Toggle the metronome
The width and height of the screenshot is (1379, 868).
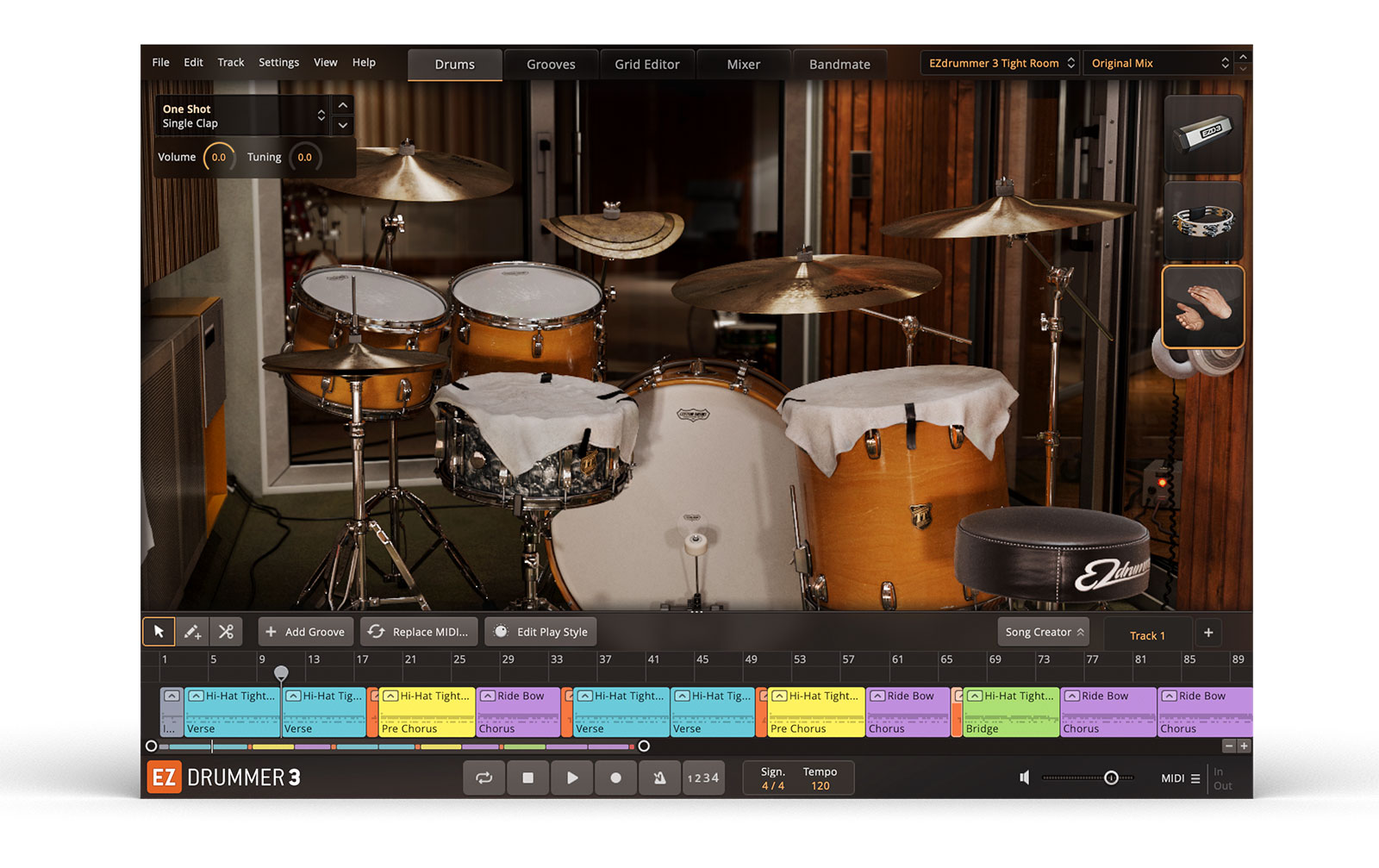point(659,777)
